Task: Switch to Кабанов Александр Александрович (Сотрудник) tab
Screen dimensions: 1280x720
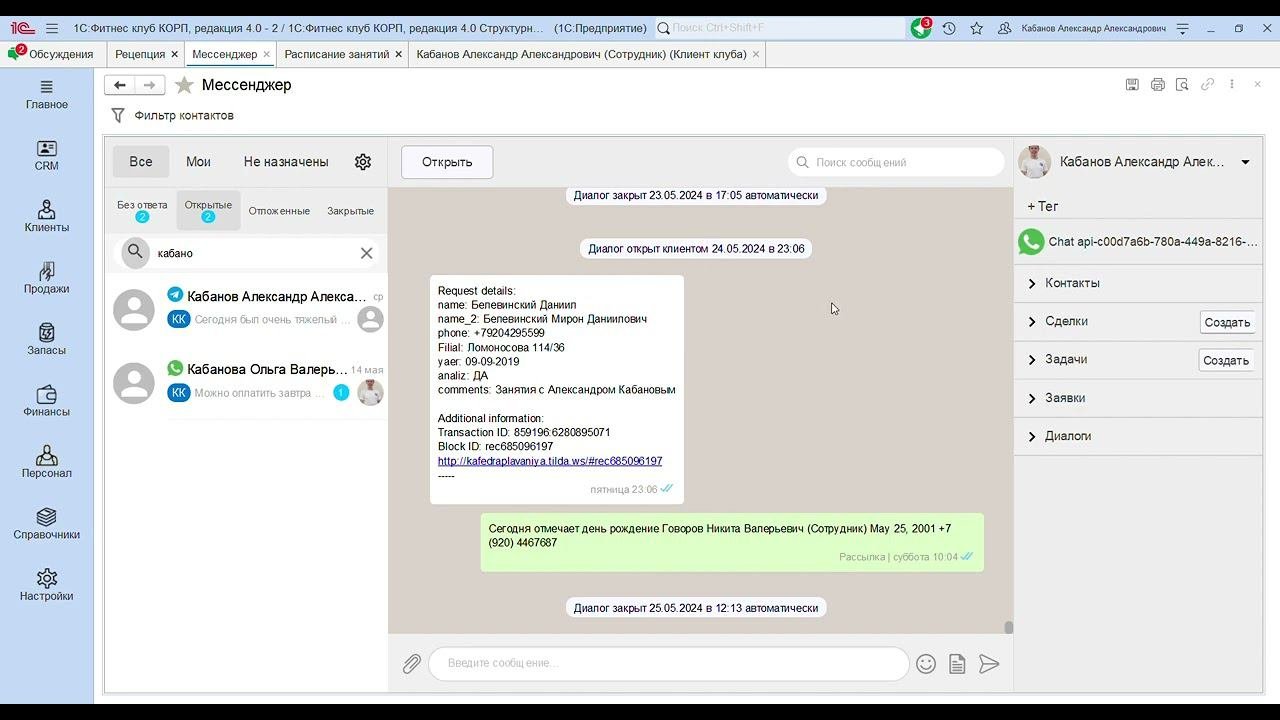Action: [581, 54]
